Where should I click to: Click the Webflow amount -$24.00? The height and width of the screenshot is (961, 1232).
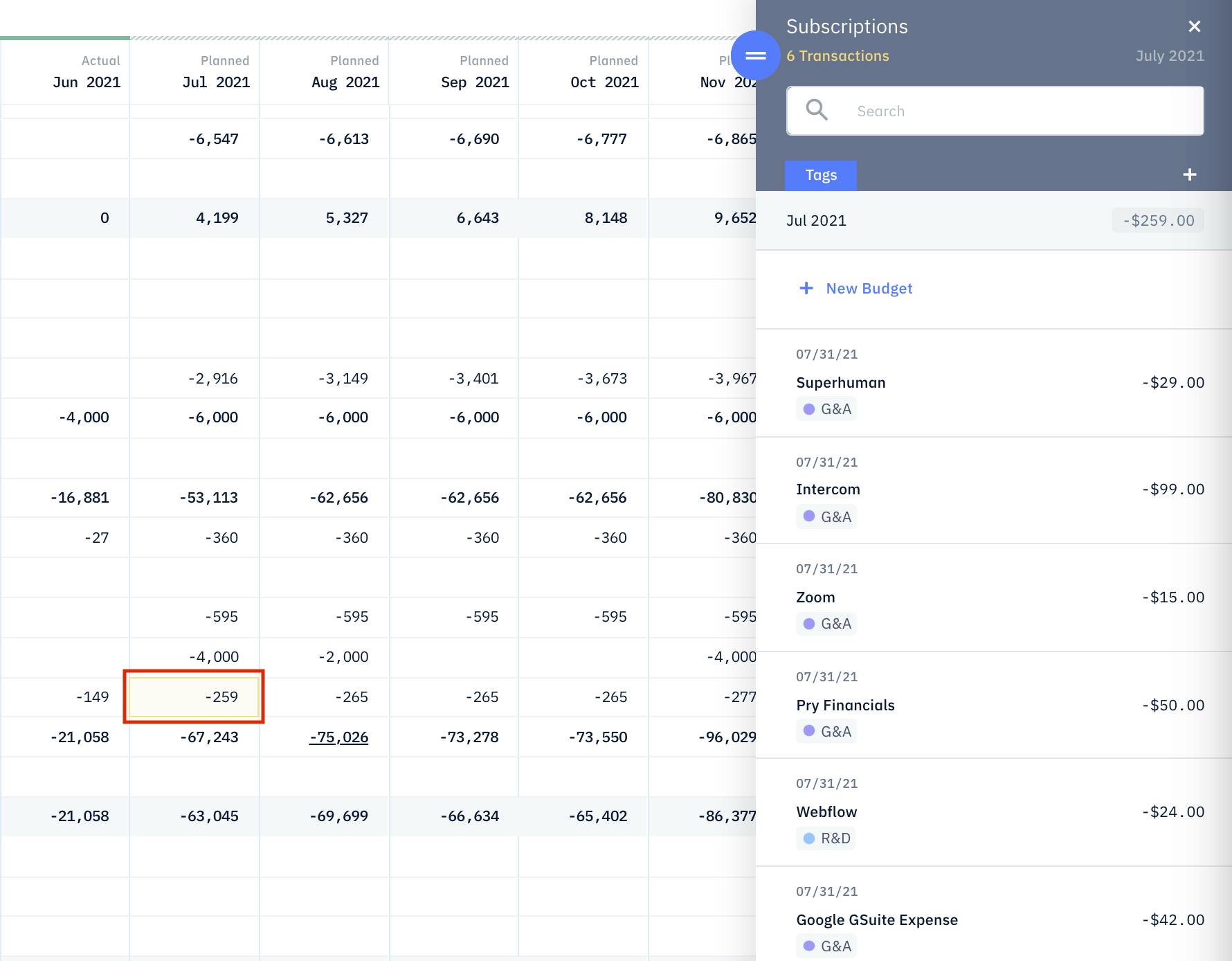pyautogui.click(x=1173, y=811)
